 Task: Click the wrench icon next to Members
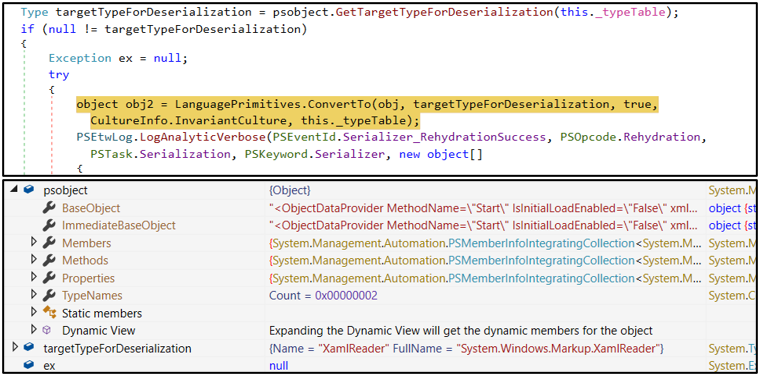click(x=48, y=243)
